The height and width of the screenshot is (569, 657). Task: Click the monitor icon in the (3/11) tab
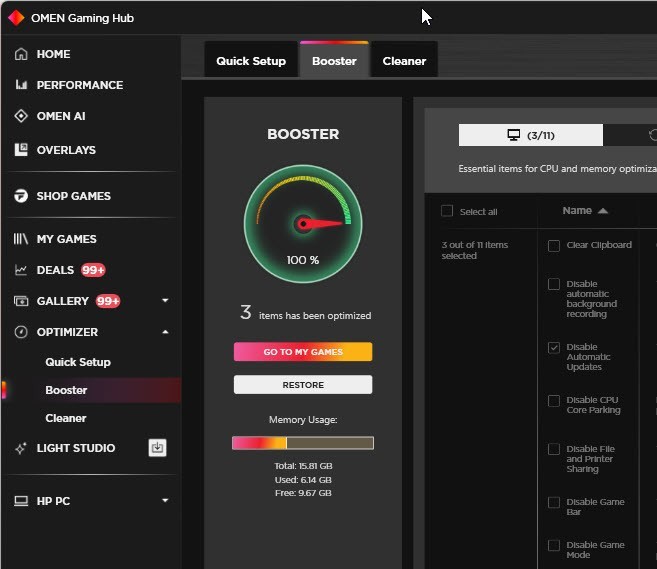click(514, 135)
